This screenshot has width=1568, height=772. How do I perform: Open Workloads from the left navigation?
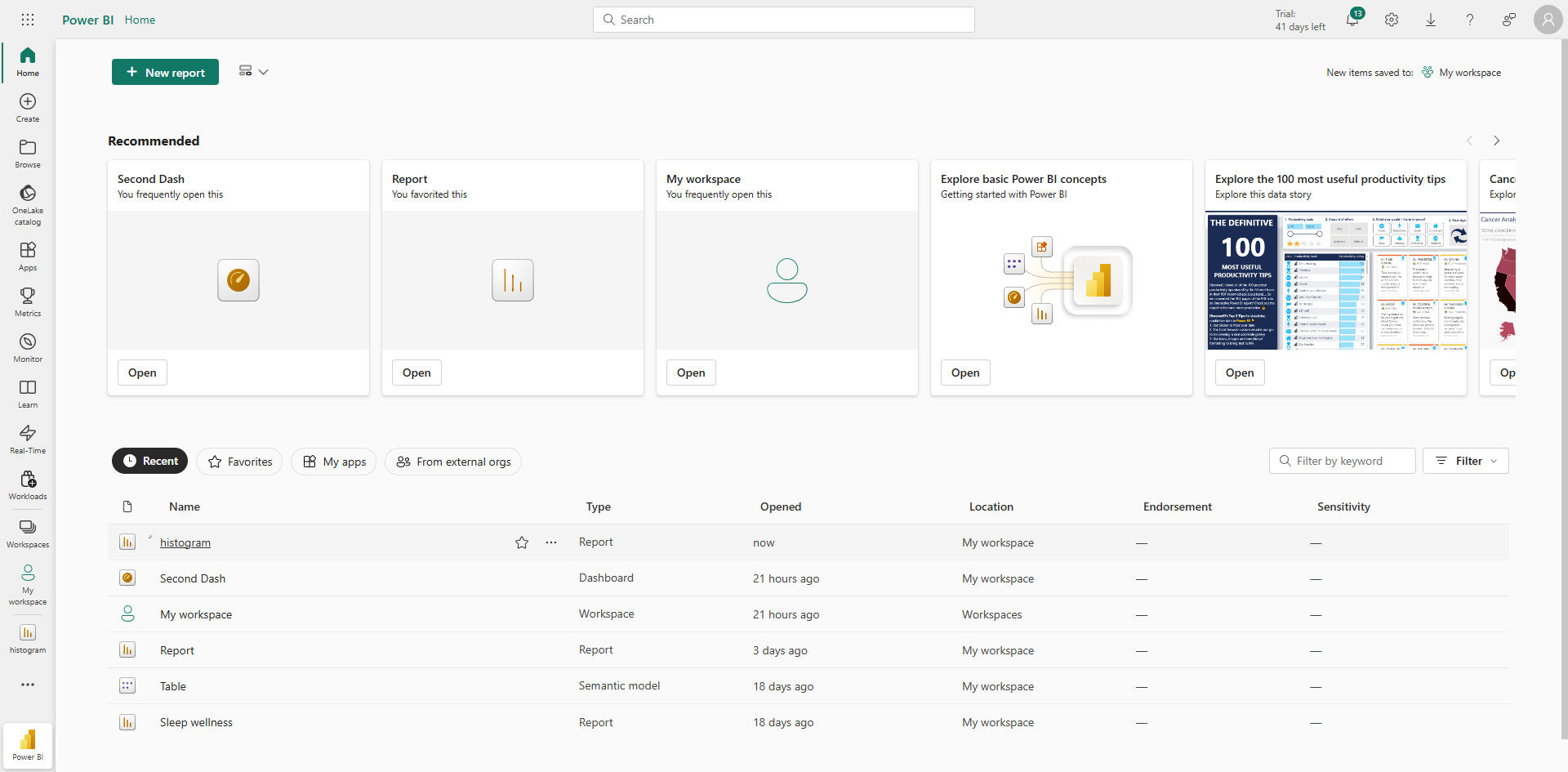28,484
